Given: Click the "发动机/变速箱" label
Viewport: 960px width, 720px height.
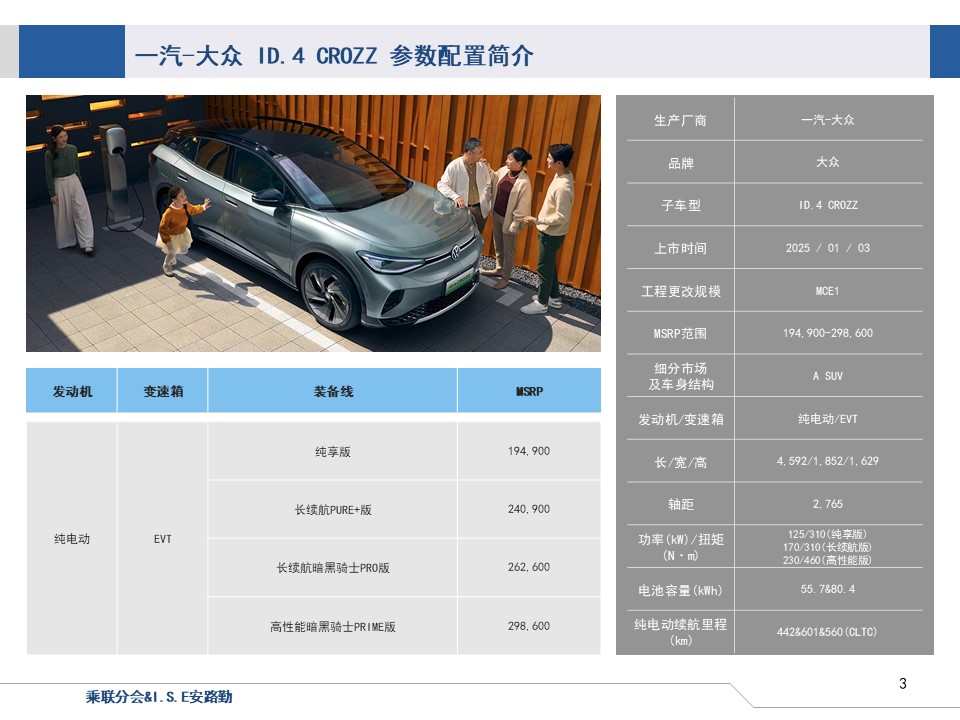Looking at the screenshot, I should [x=680, y=419].
